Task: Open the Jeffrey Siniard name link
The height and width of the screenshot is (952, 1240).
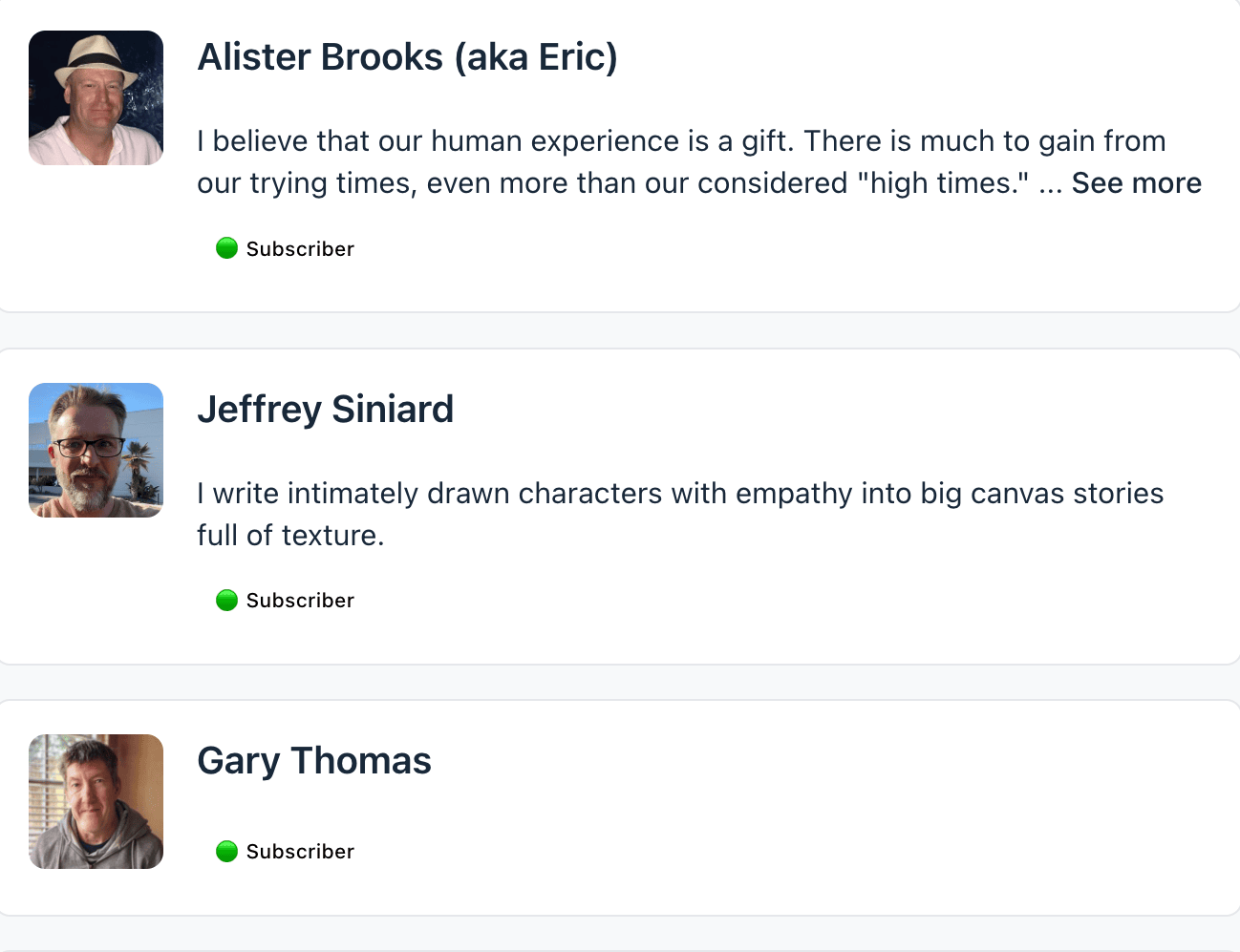Action: 325,410
